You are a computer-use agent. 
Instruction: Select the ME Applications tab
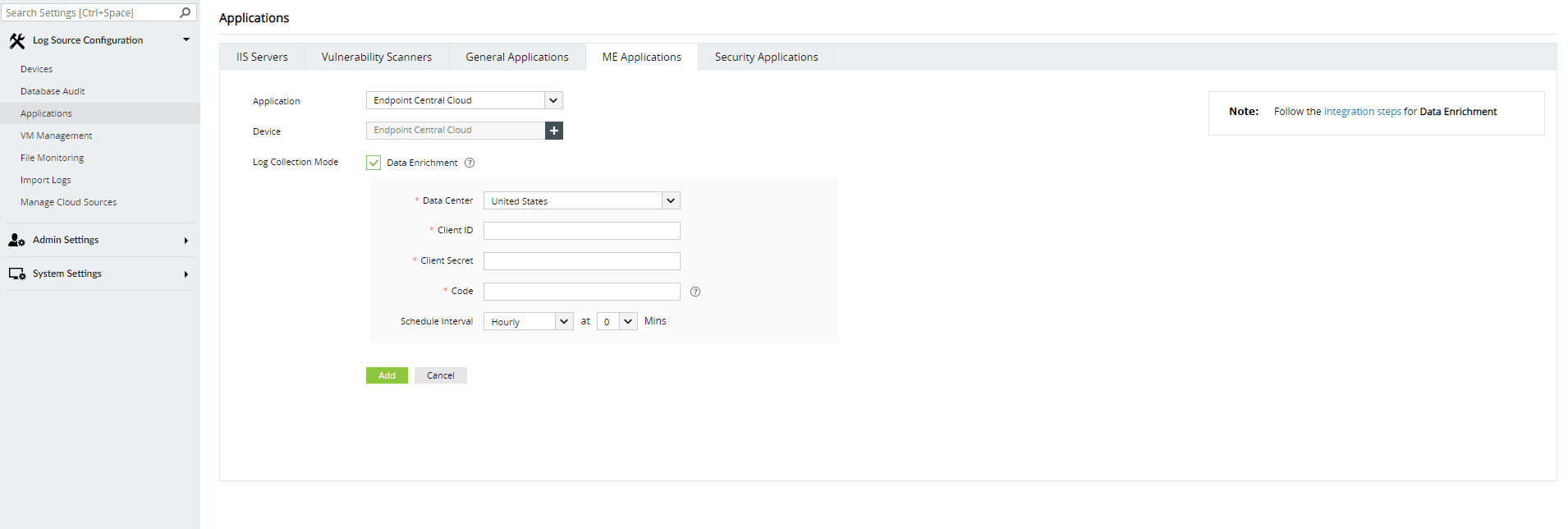(642, 57)
